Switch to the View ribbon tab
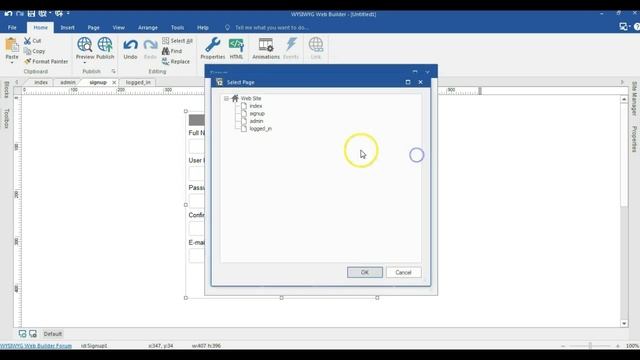Screen dimensions: 640x360 tap(118, 27)
